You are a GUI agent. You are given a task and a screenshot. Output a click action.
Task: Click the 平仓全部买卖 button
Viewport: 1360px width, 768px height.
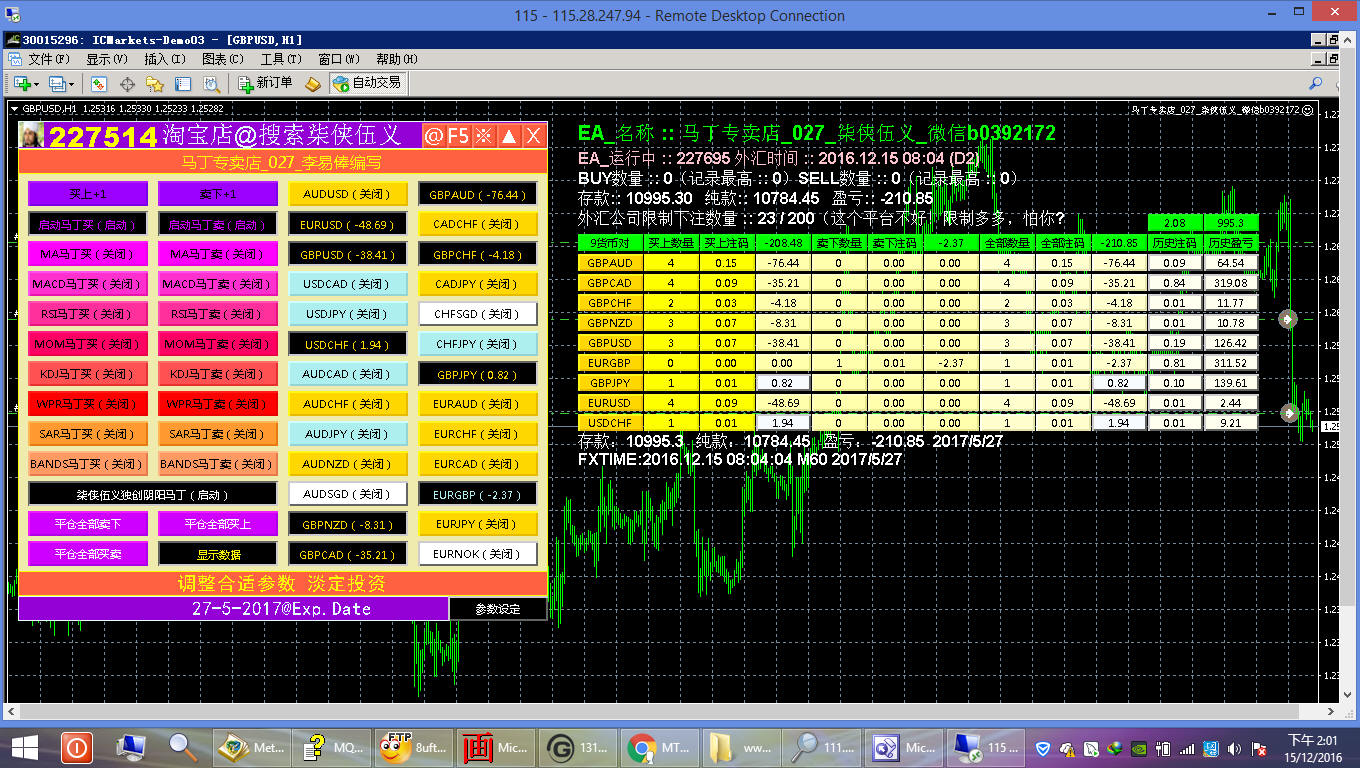pos(88,554)
